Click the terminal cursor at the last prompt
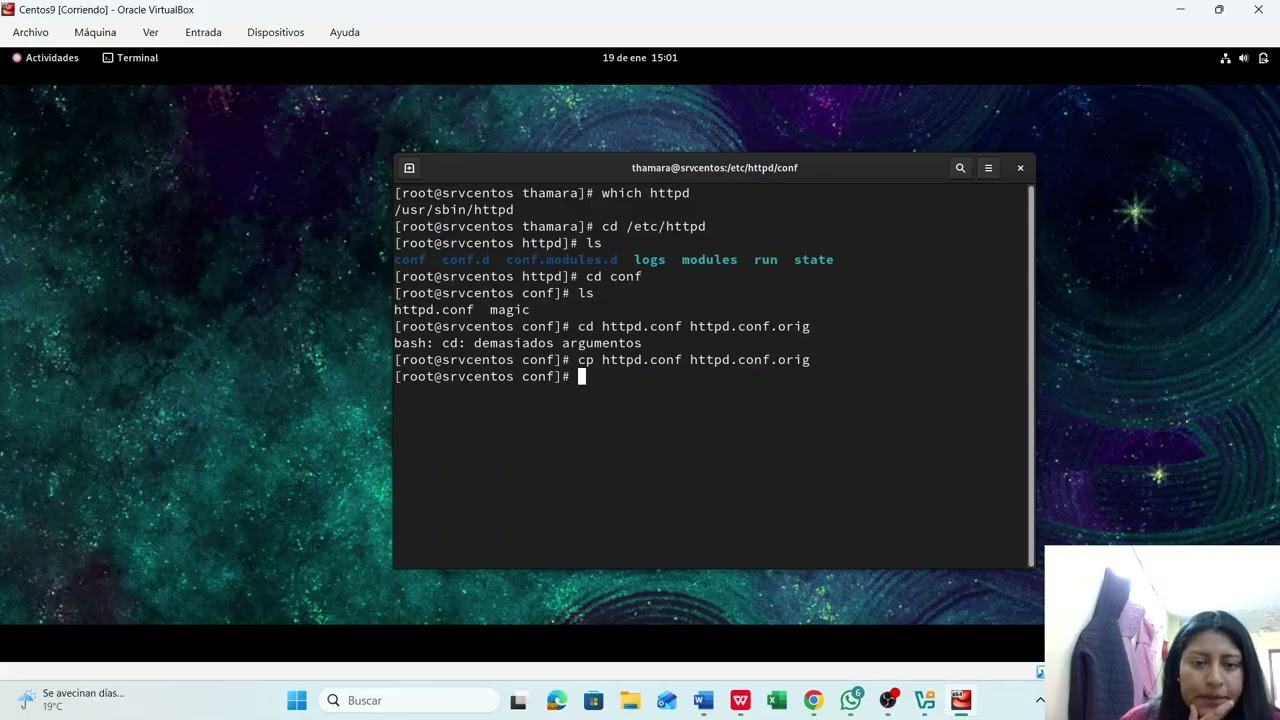The image size is (1280, 720). 581,377
